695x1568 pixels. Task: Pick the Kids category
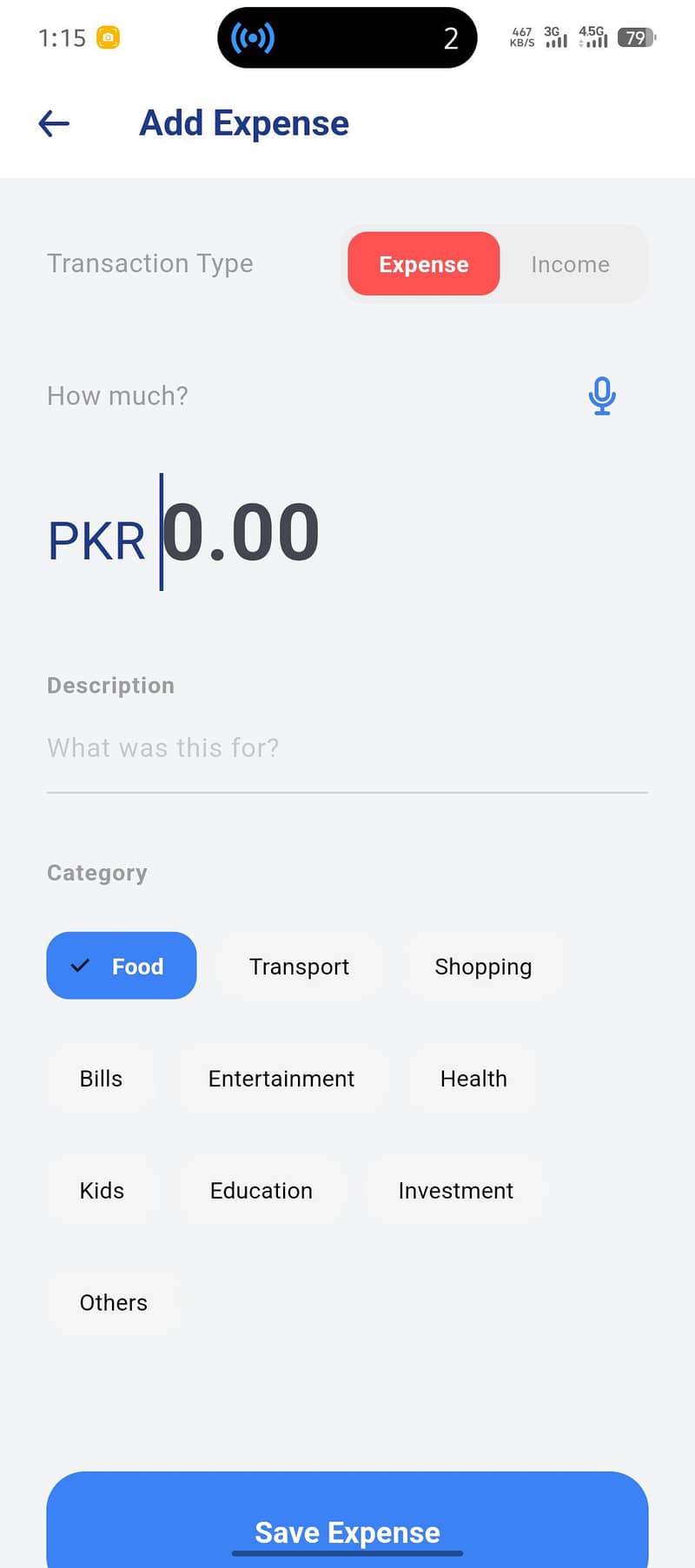(x=102, y=1191)
